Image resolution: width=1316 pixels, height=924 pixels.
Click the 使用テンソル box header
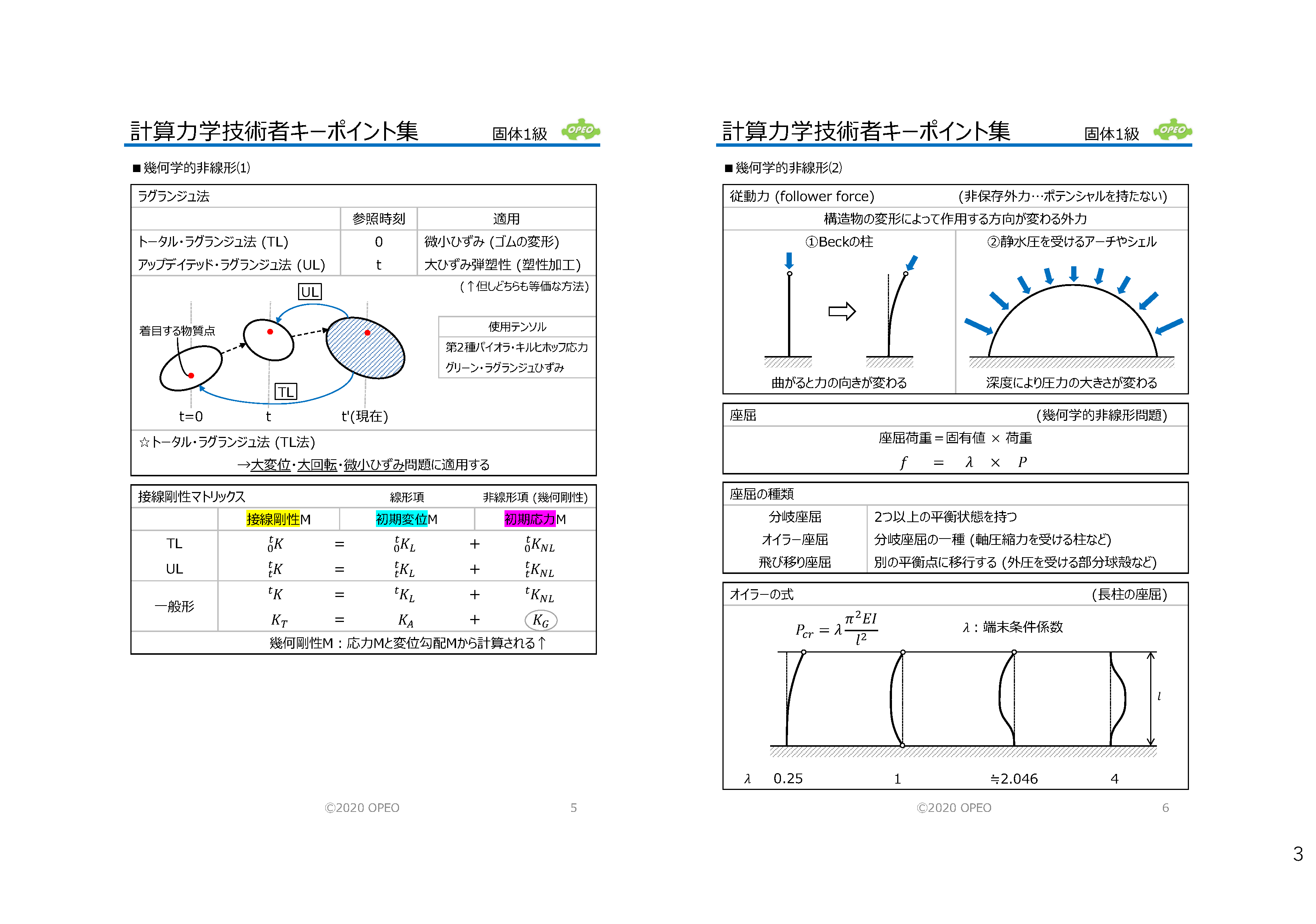coord(518,327)
